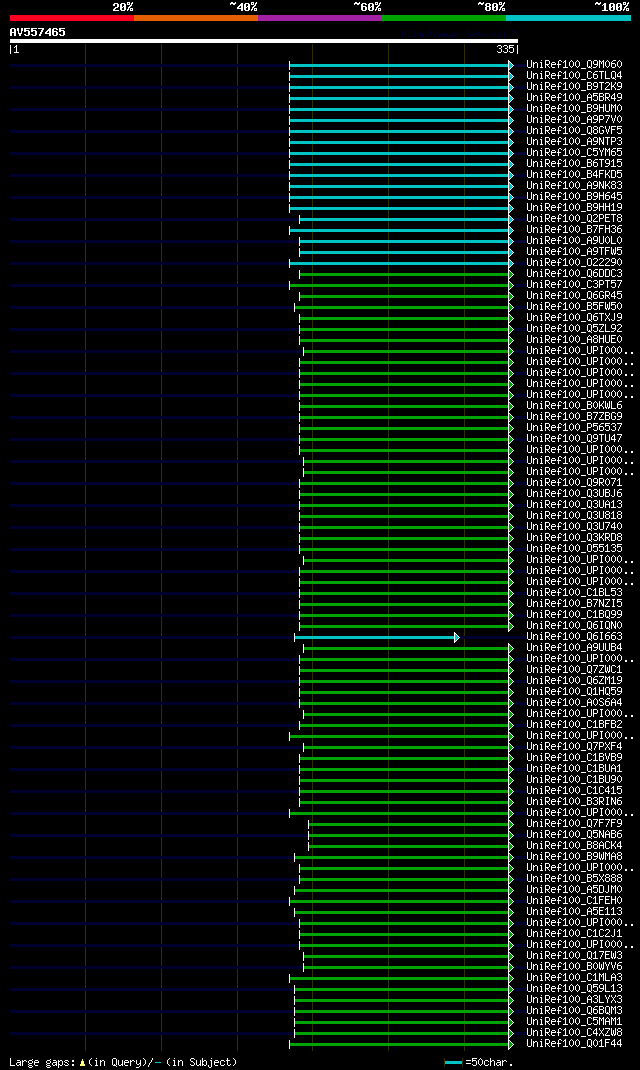Click the UniRef100_Q2PET8 entry
Screen dimensions: 640x1070
(574, 219)
